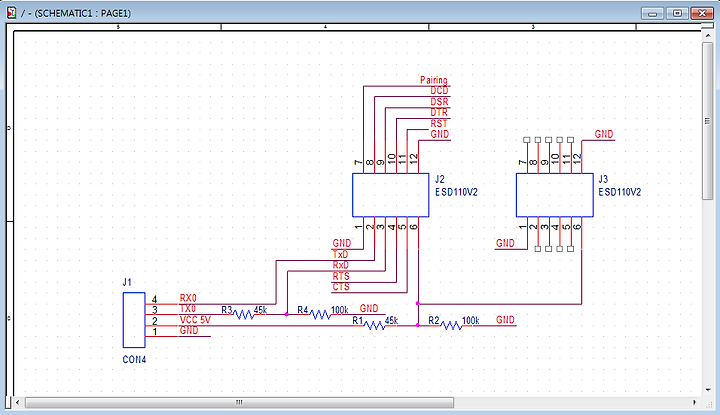Click the vertical scrollbar up arrow
This screenshot has width=720, height=415.
point(708,36)
